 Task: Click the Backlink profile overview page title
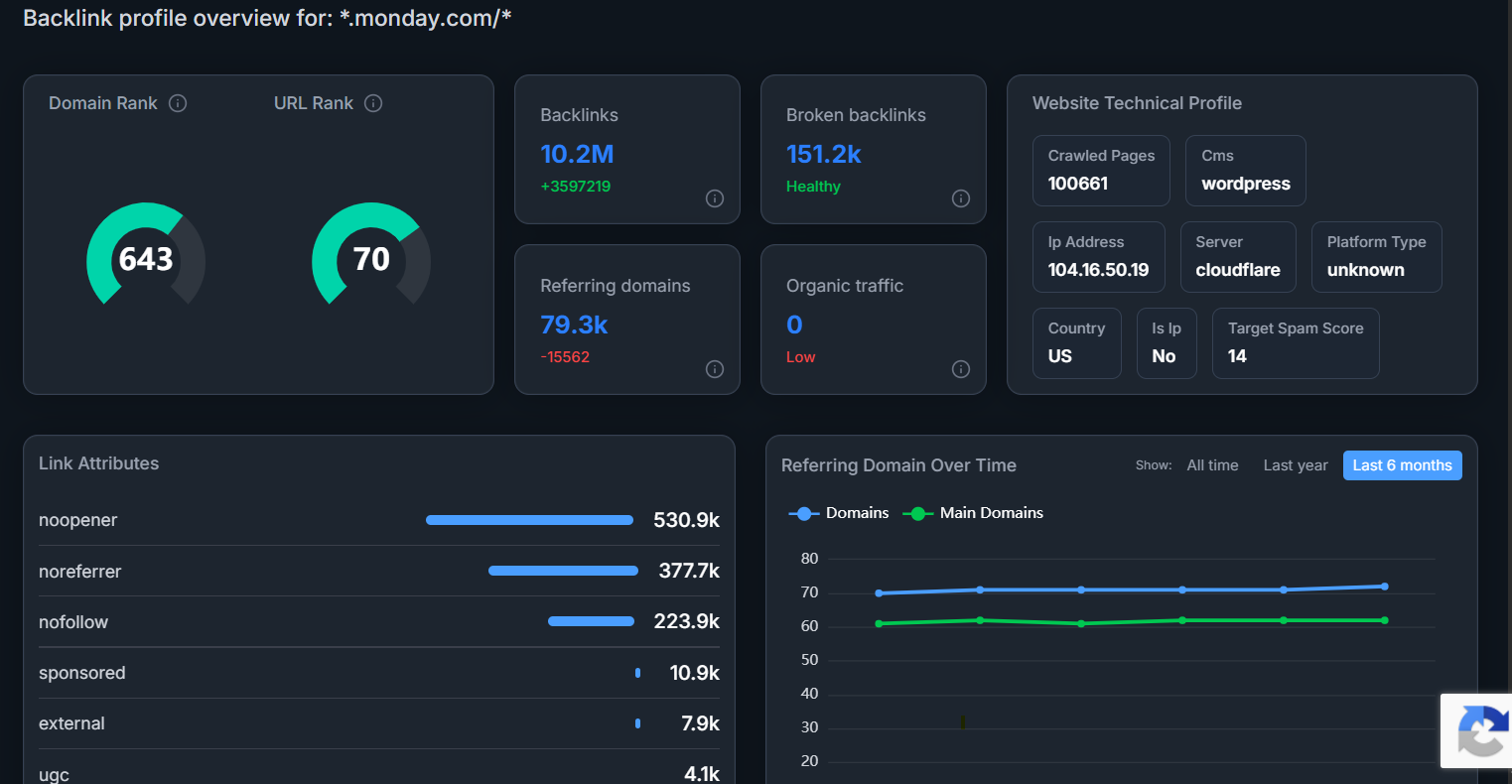267,18
